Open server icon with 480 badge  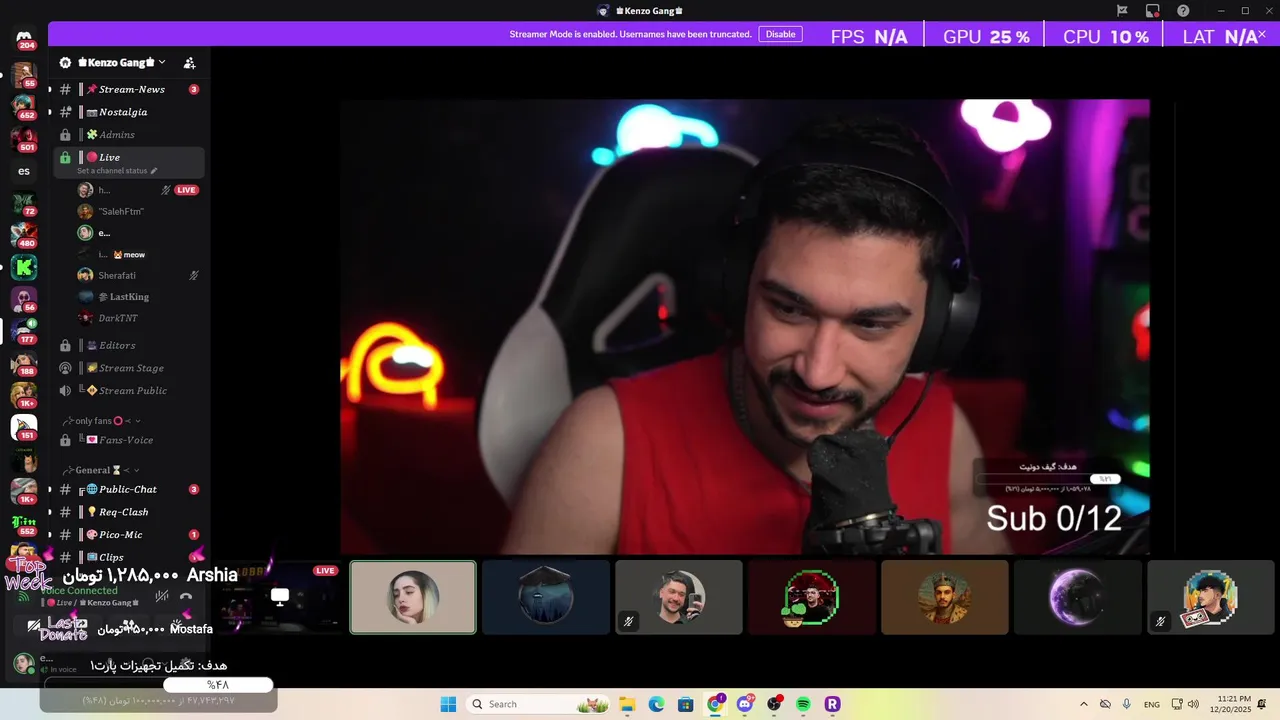[x=24, y=235]
